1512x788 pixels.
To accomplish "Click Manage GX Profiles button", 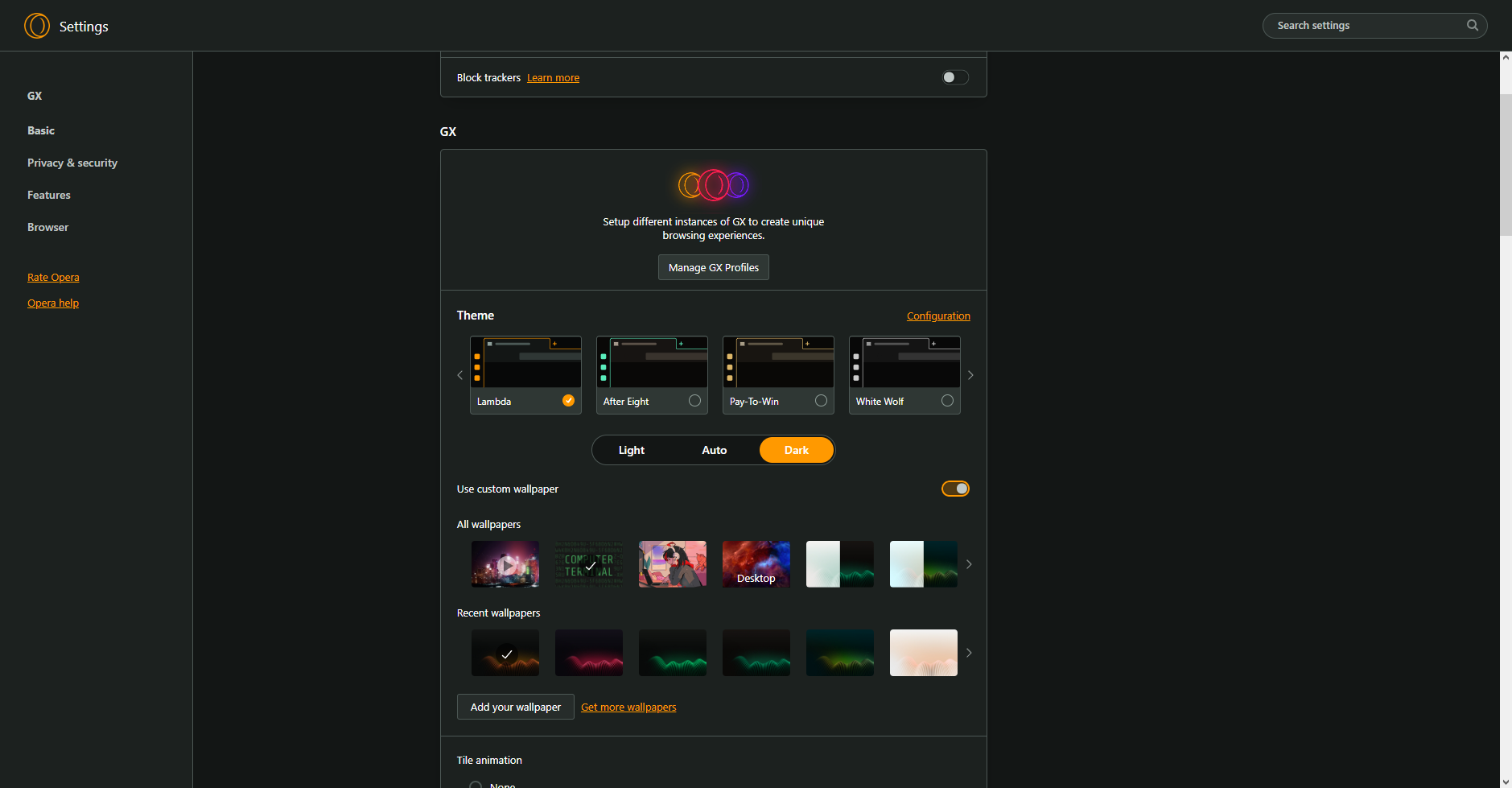I will point(714,267).
